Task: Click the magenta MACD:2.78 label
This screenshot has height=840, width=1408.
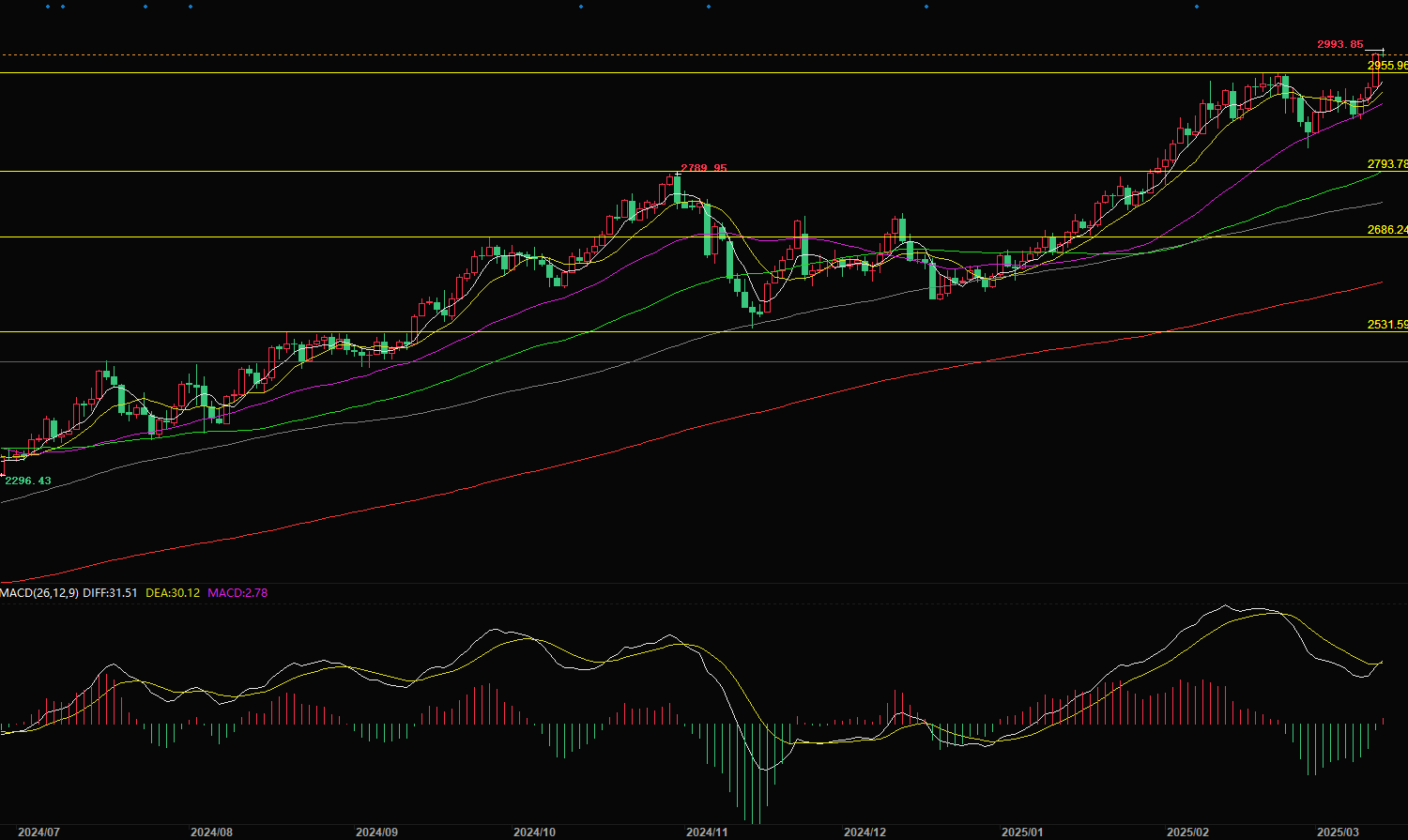Action: click(237, 593)
